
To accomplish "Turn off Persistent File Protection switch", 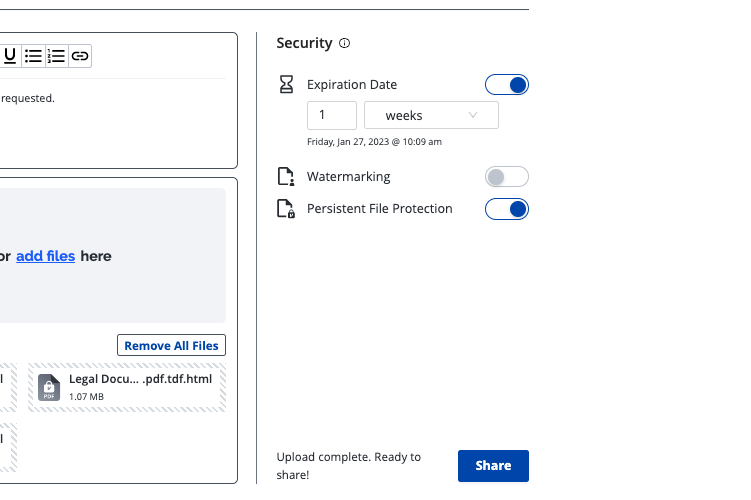I will [506, 209].
